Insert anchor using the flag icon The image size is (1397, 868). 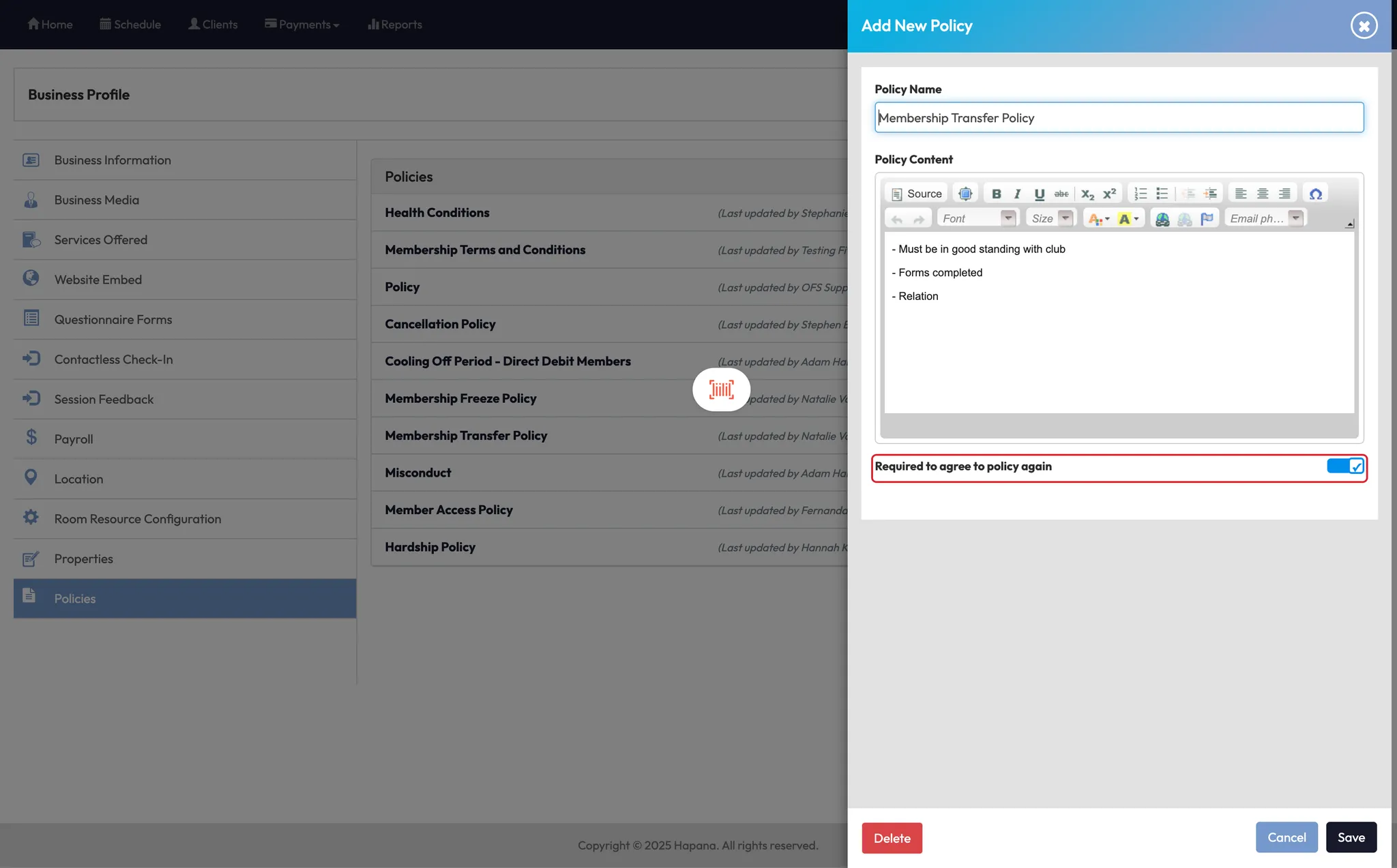(1207, 219)
